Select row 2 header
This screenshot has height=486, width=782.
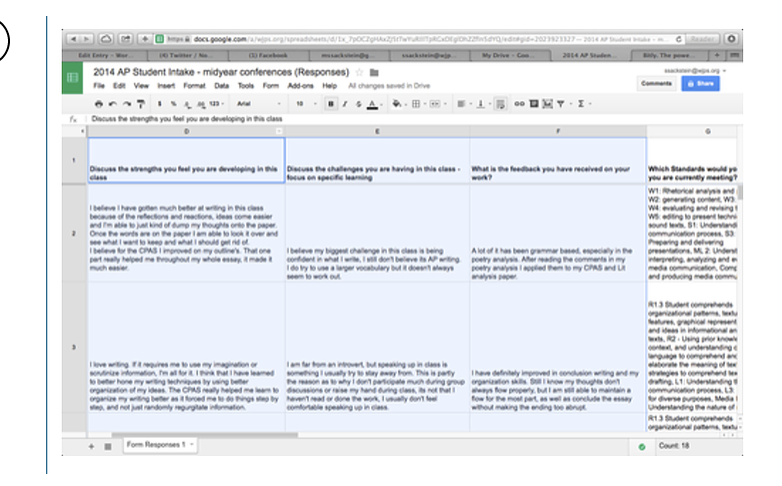click(x=74, y=234)
